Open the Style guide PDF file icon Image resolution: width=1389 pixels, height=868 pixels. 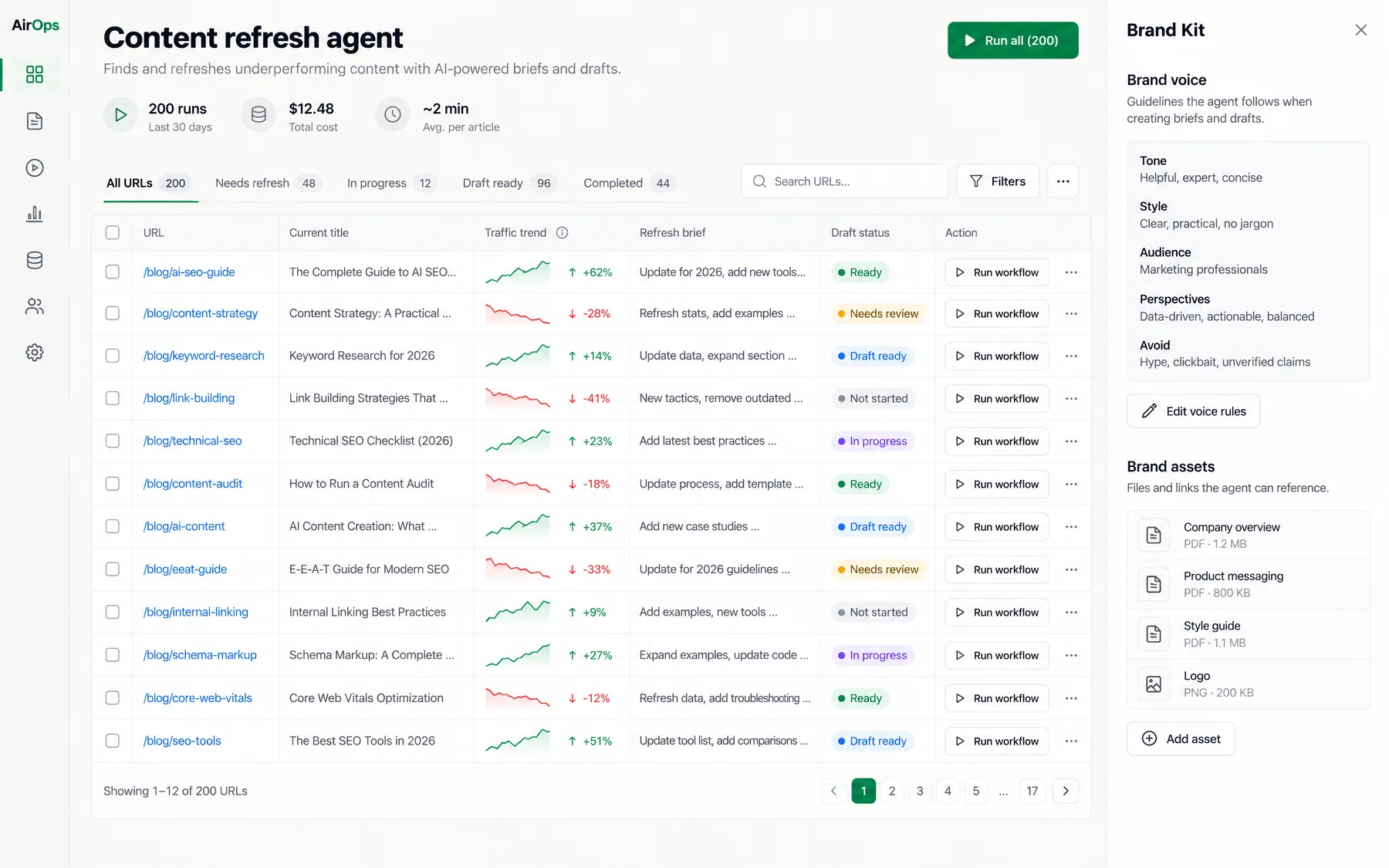[1154, 634]
